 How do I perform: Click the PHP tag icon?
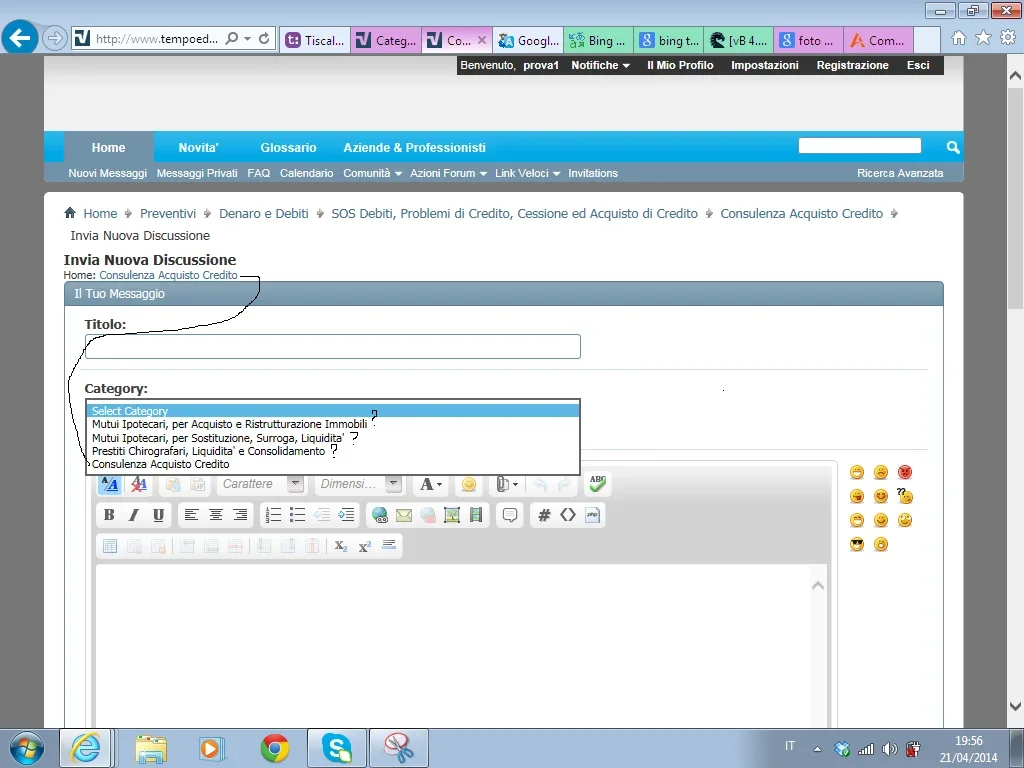coord(592,515)
